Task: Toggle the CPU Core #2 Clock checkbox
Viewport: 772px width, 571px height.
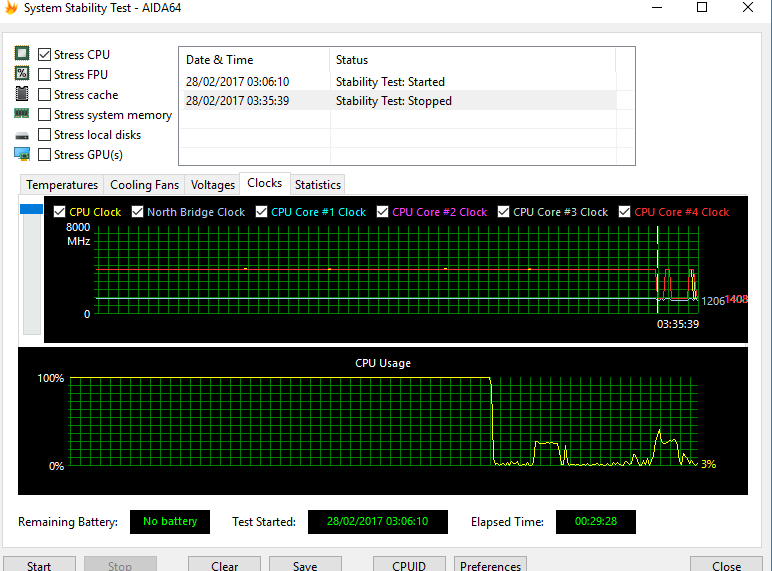Action: pyautogui.click(x=383, y=212)
